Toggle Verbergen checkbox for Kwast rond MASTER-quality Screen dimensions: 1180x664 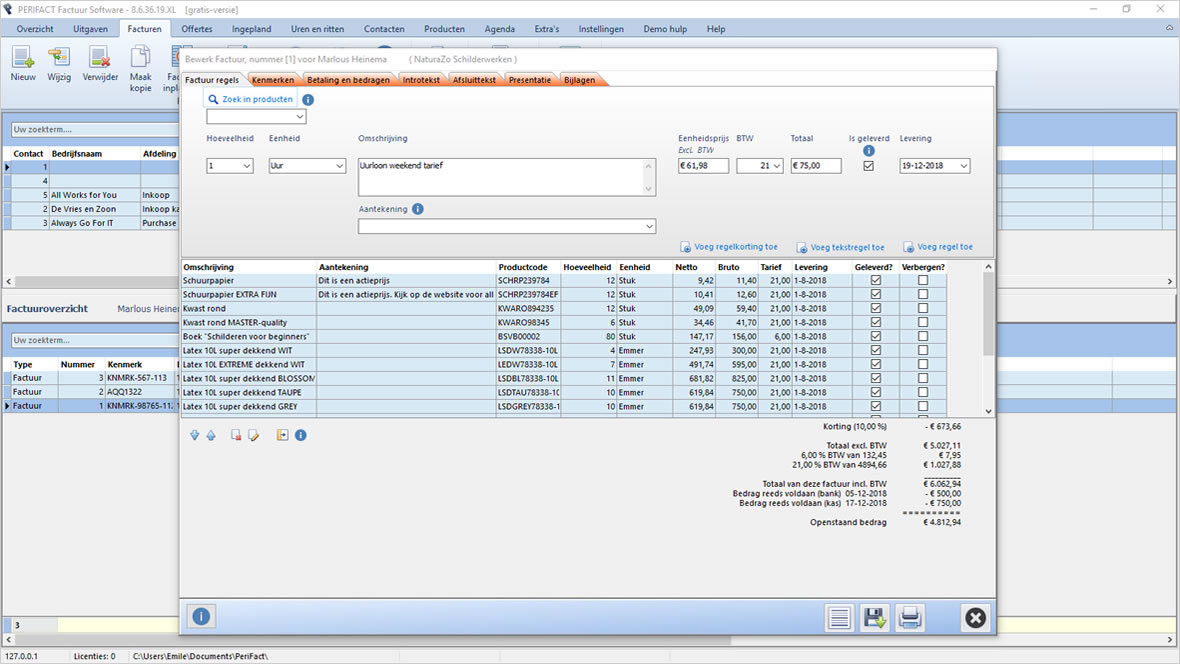click(923, 322)
